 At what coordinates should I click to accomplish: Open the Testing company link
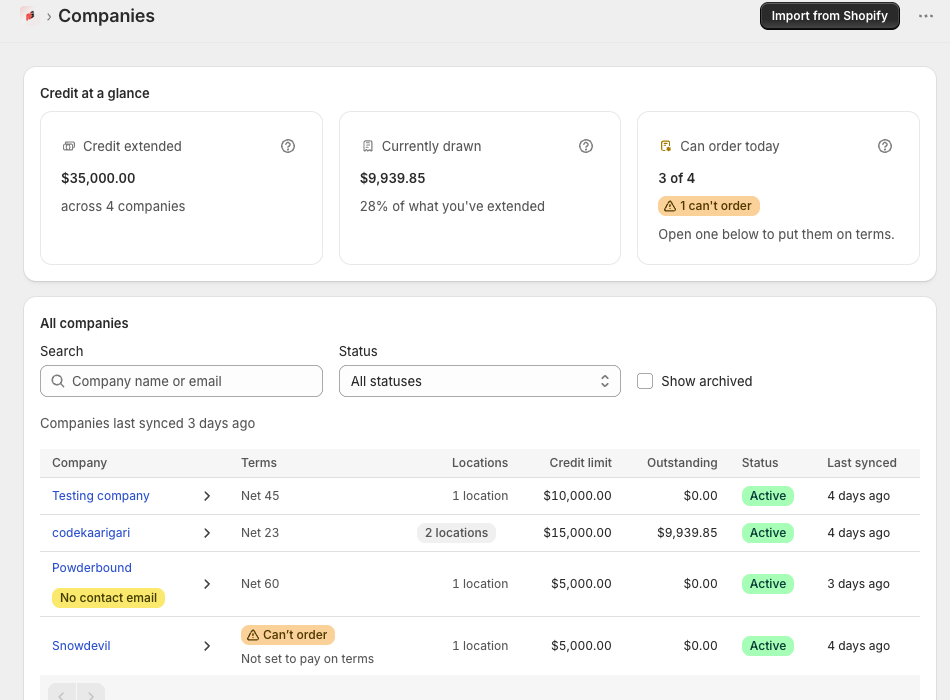pos(101,496)
